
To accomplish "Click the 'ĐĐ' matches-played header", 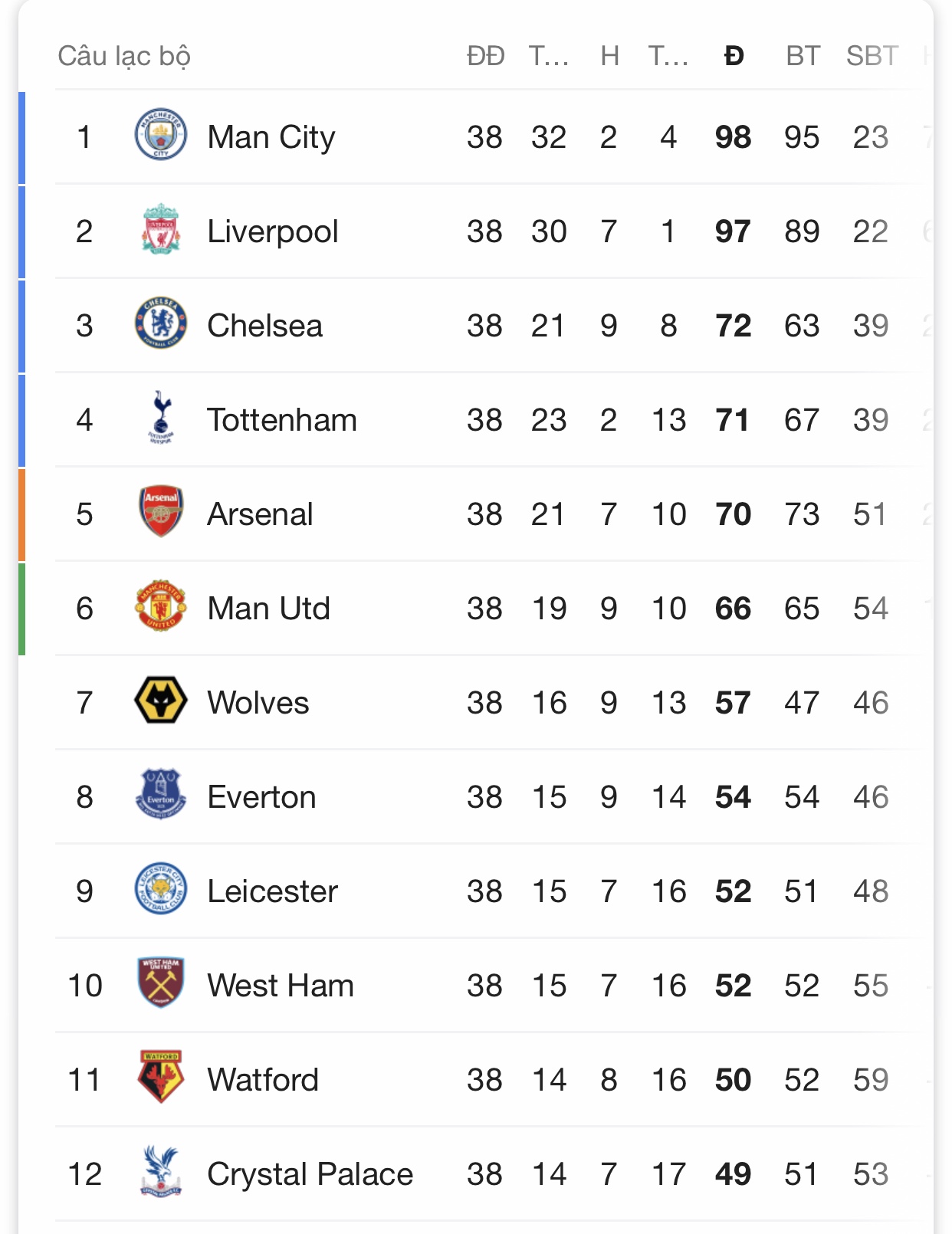I will click(485, 56).
